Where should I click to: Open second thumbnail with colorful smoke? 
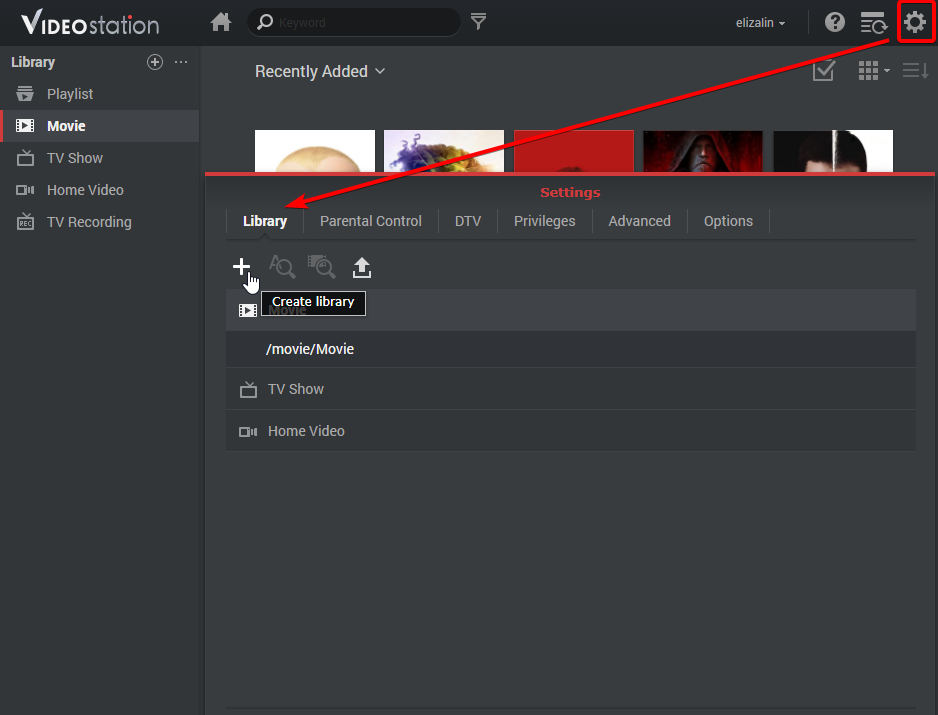pyautogui.click(x=444, y=151)
